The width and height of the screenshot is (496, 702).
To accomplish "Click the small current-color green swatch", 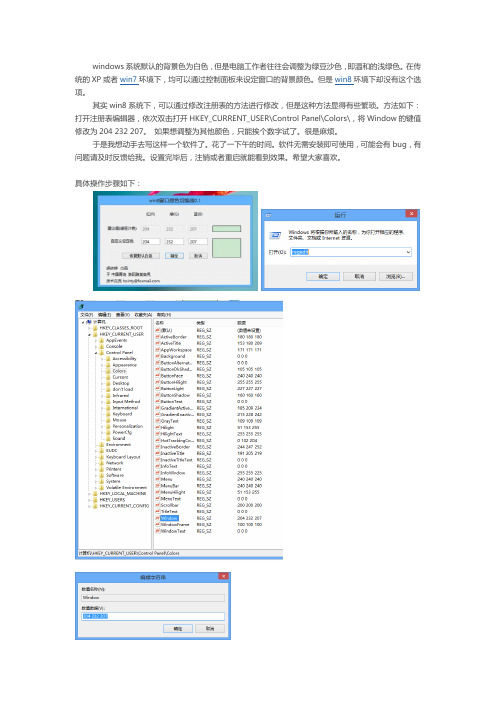I will coord(227,228).
